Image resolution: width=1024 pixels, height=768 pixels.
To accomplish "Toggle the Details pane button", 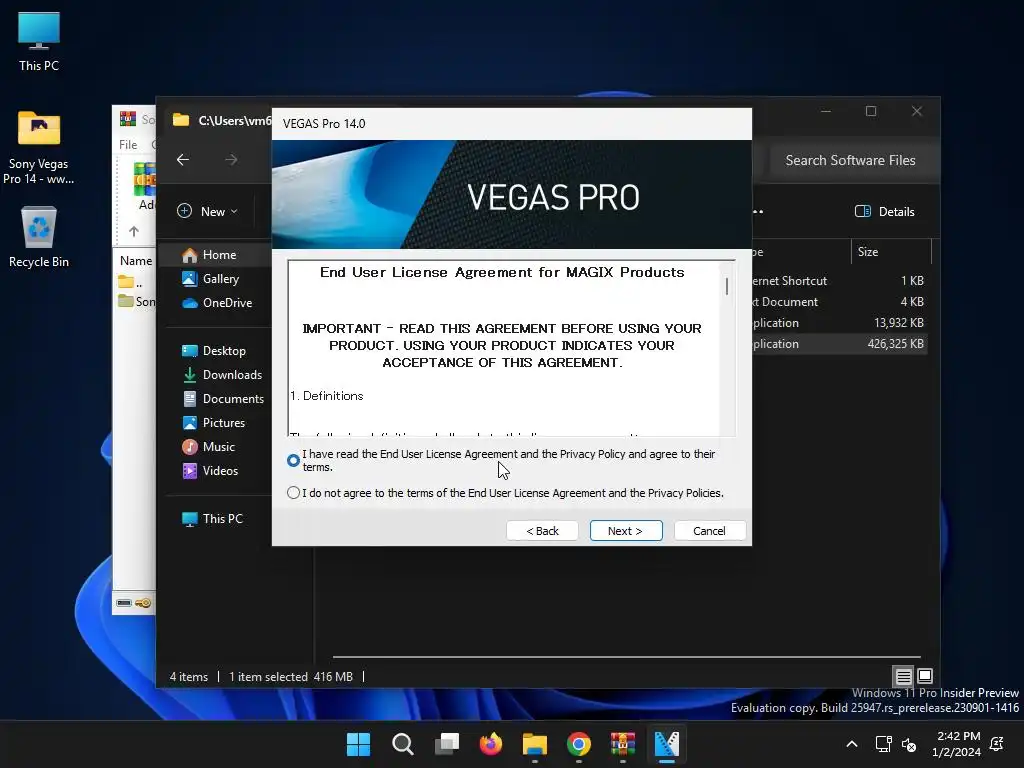I will (885, 211).
